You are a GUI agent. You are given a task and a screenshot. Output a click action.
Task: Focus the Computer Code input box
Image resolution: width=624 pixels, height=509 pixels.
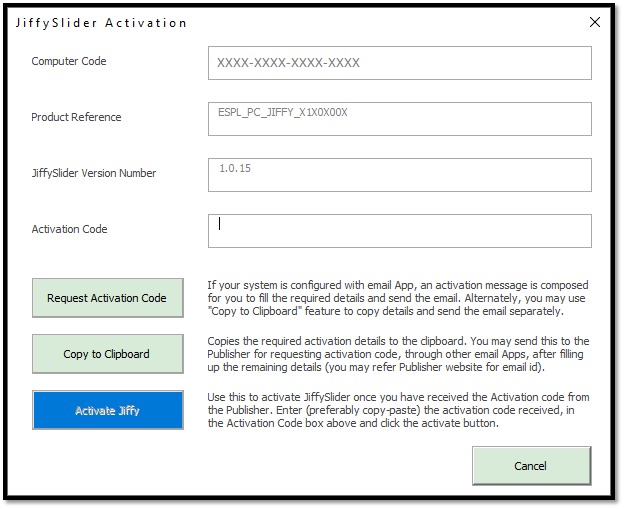pyautogui.click(x=400, y=63)
